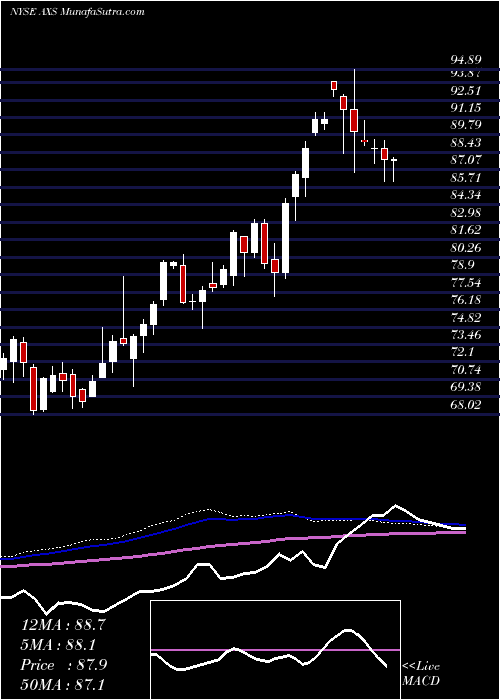Click the 12MA : 88.7 readout

[63, 625]
